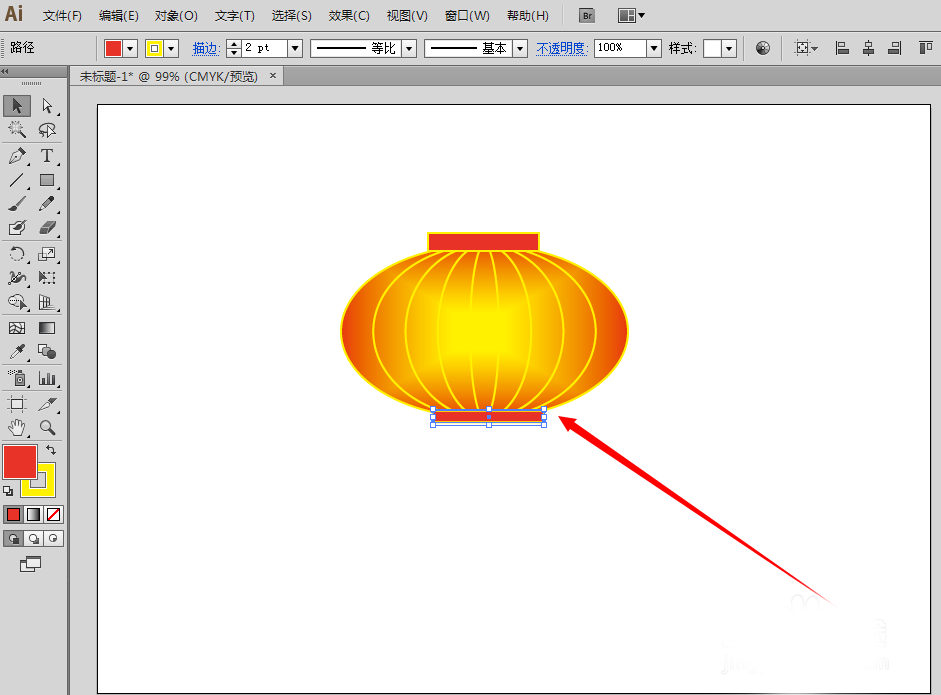The width and height of the screenshot is (941, 695).
Task: Select the Gradient tool
Action: point(47,328)
